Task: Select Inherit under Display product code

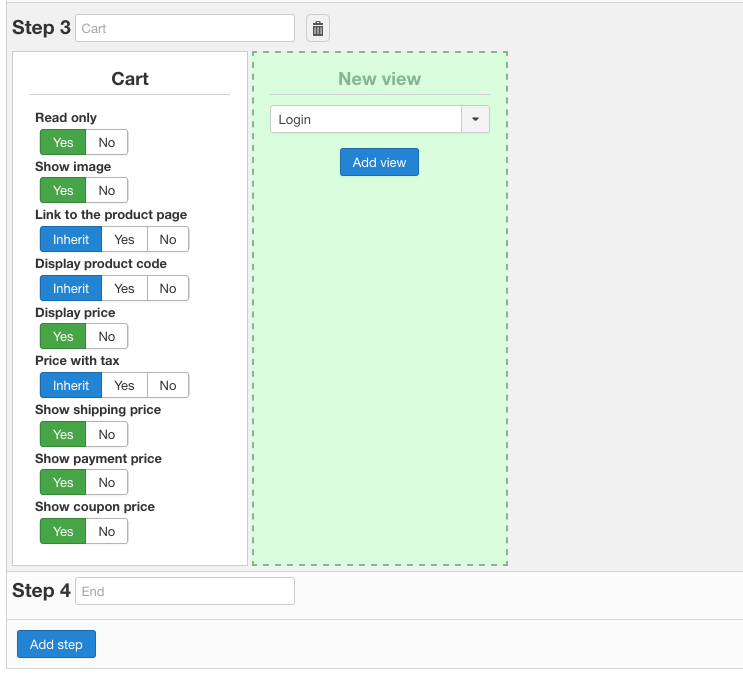Action: click(71, 288)
